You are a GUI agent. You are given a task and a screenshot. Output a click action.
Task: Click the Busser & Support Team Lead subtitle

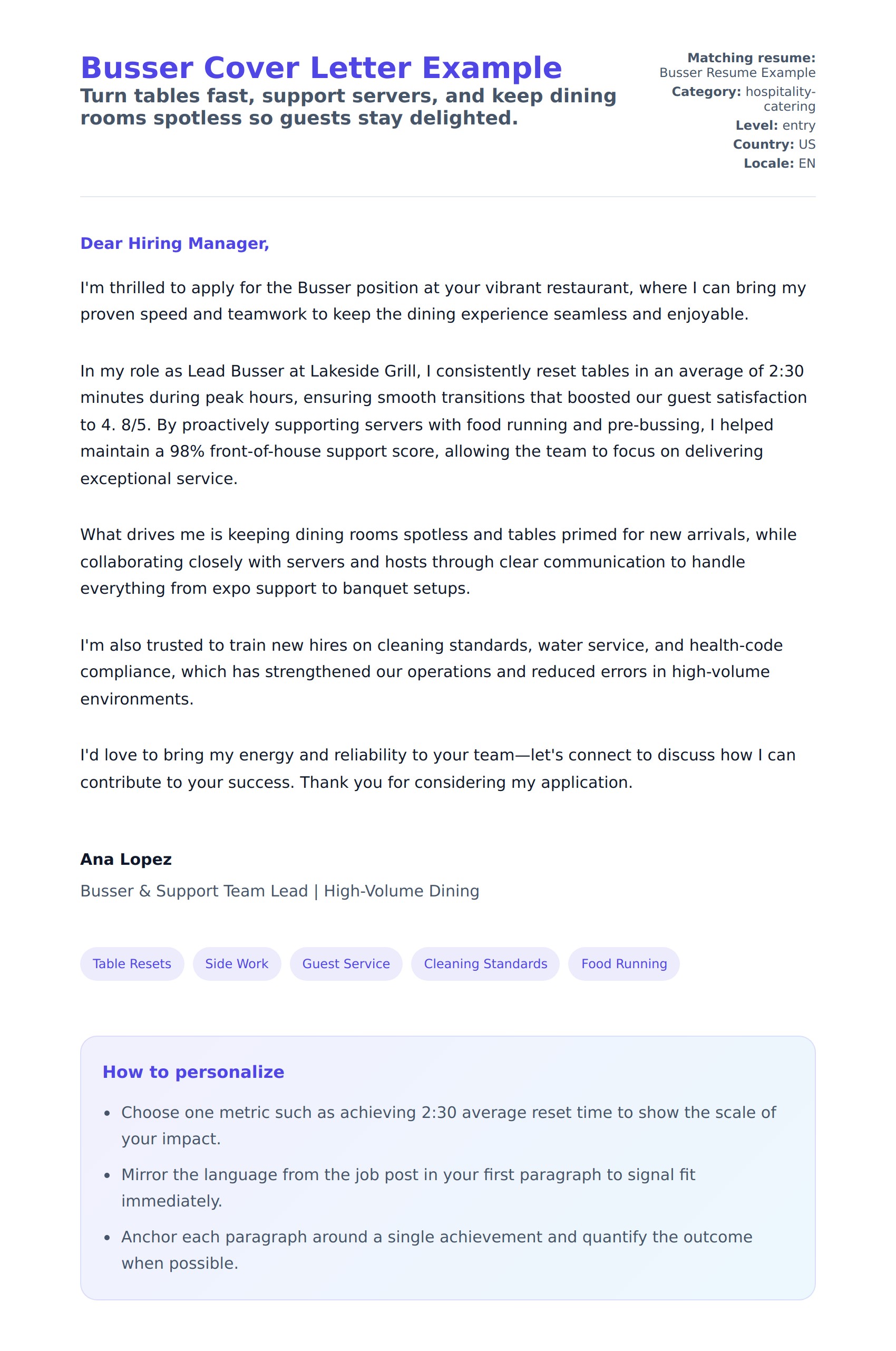(279, 891)
